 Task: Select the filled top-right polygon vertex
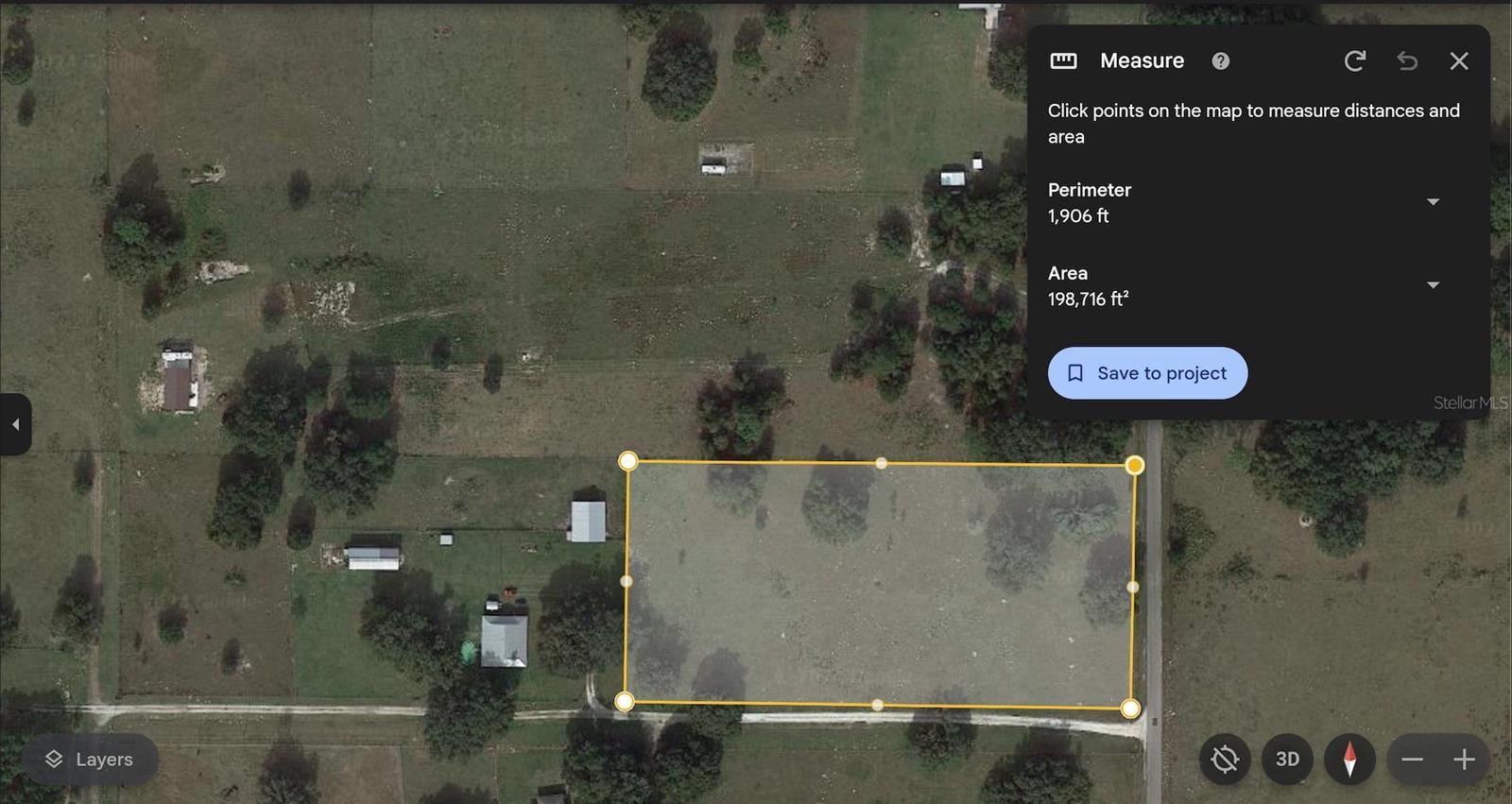pyautogui.click(x=1135, y=465)
